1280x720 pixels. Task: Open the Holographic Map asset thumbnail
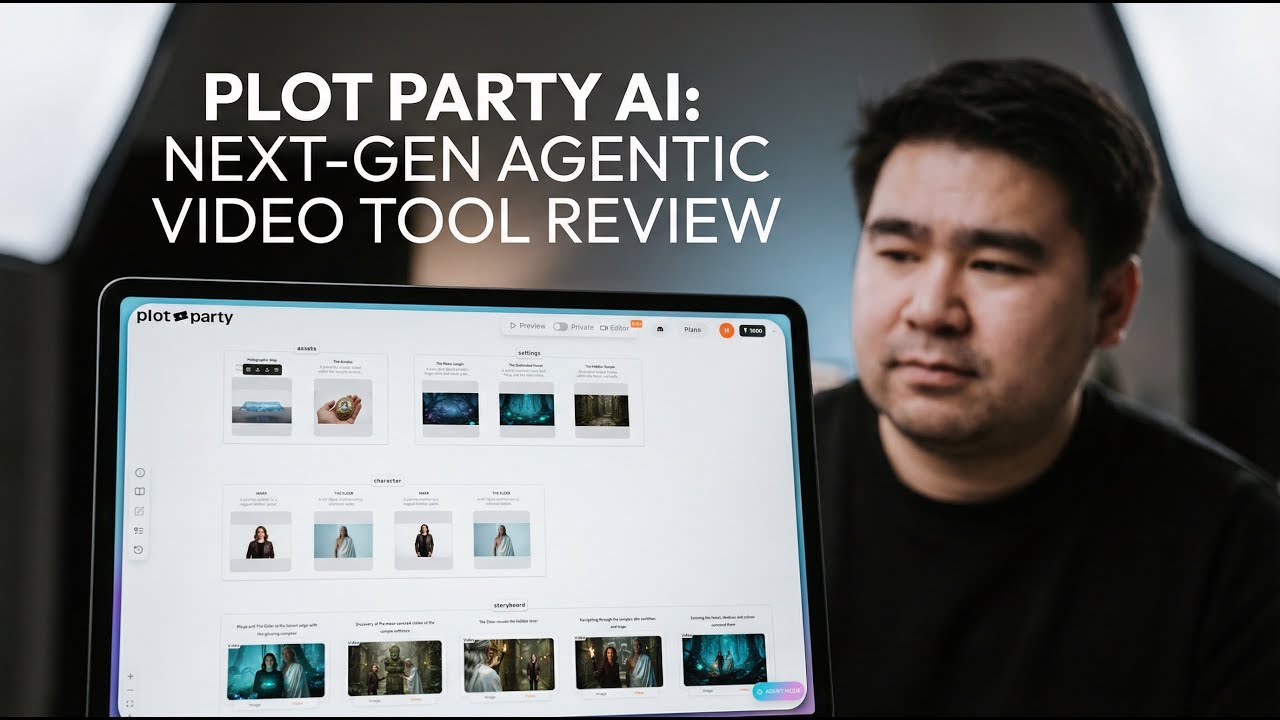(261, 407)
